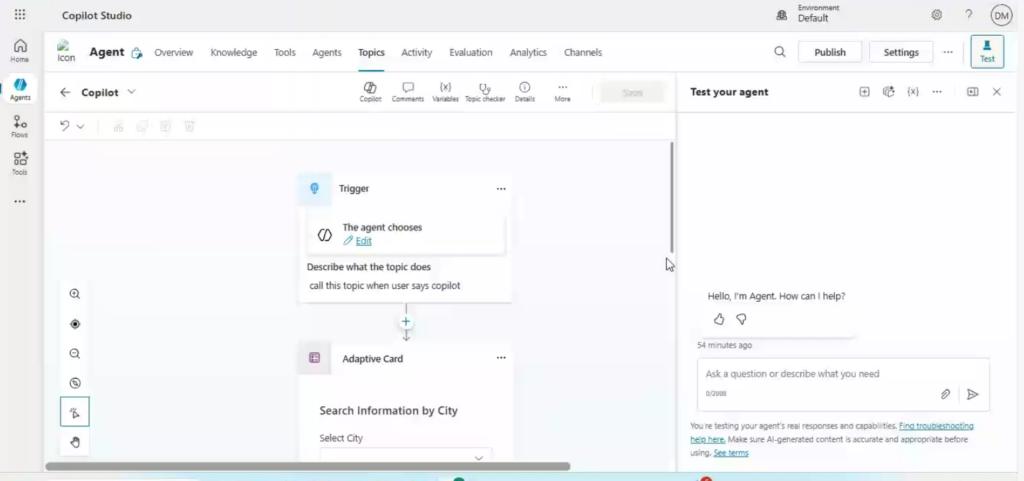Start a new test session

tap(864, 92)
